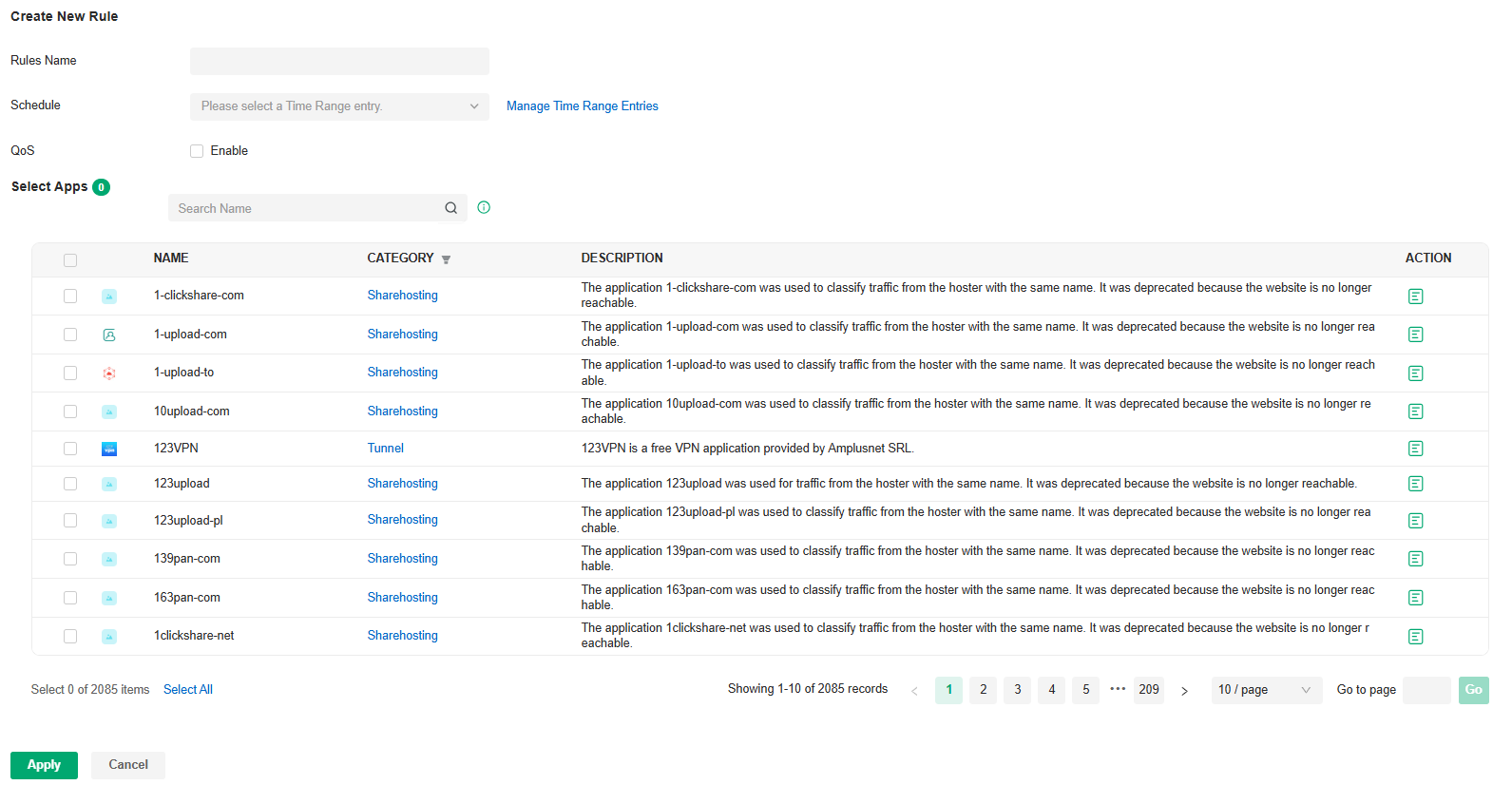Click the Go button
The width and height of the screenshot is (1512, 785).
pyautogui.click(x=1474, y=690)
